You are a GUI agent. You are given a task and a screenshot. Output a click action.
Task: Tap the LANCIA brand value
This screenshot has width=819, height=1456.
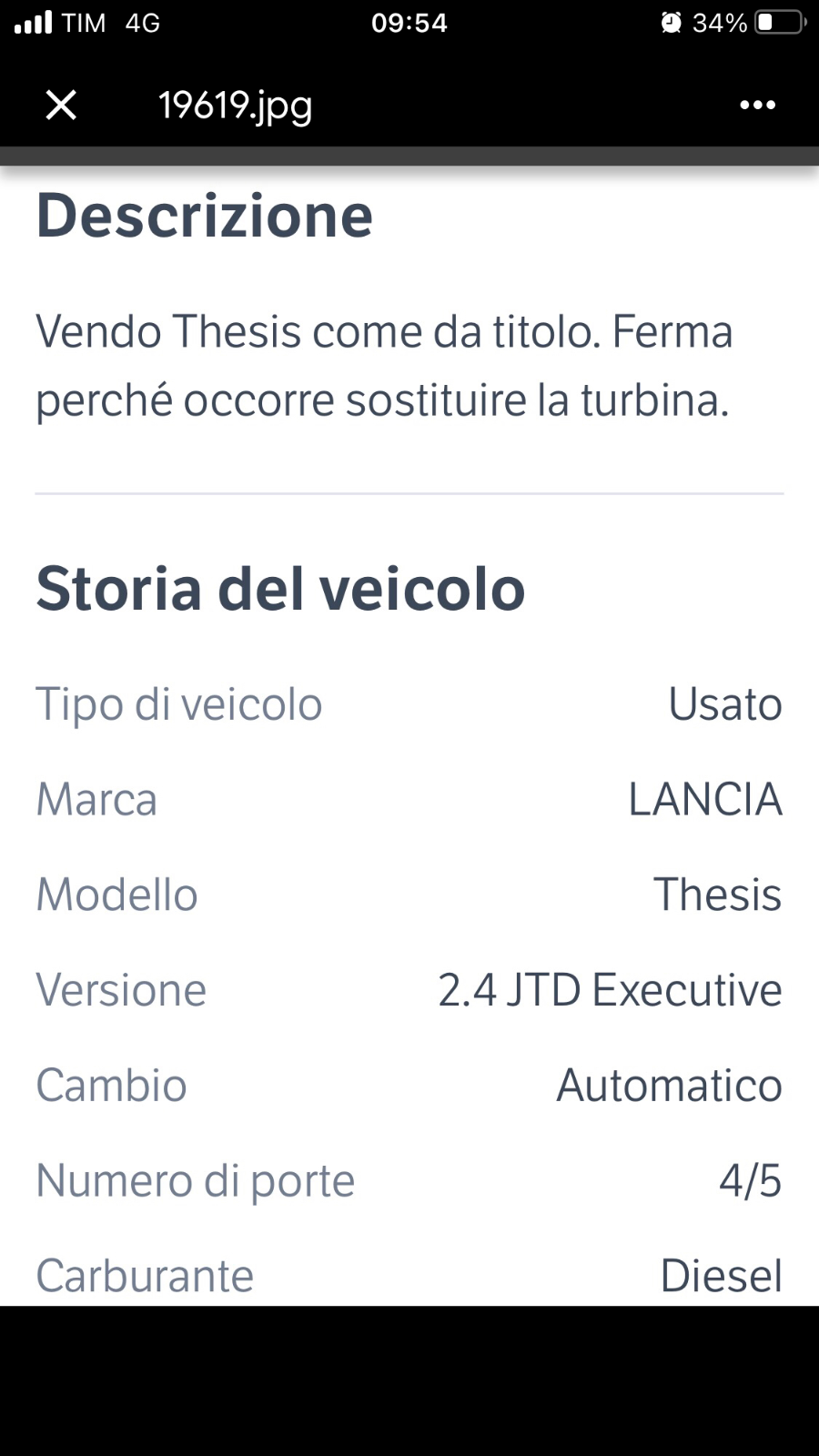coord(705,800)
